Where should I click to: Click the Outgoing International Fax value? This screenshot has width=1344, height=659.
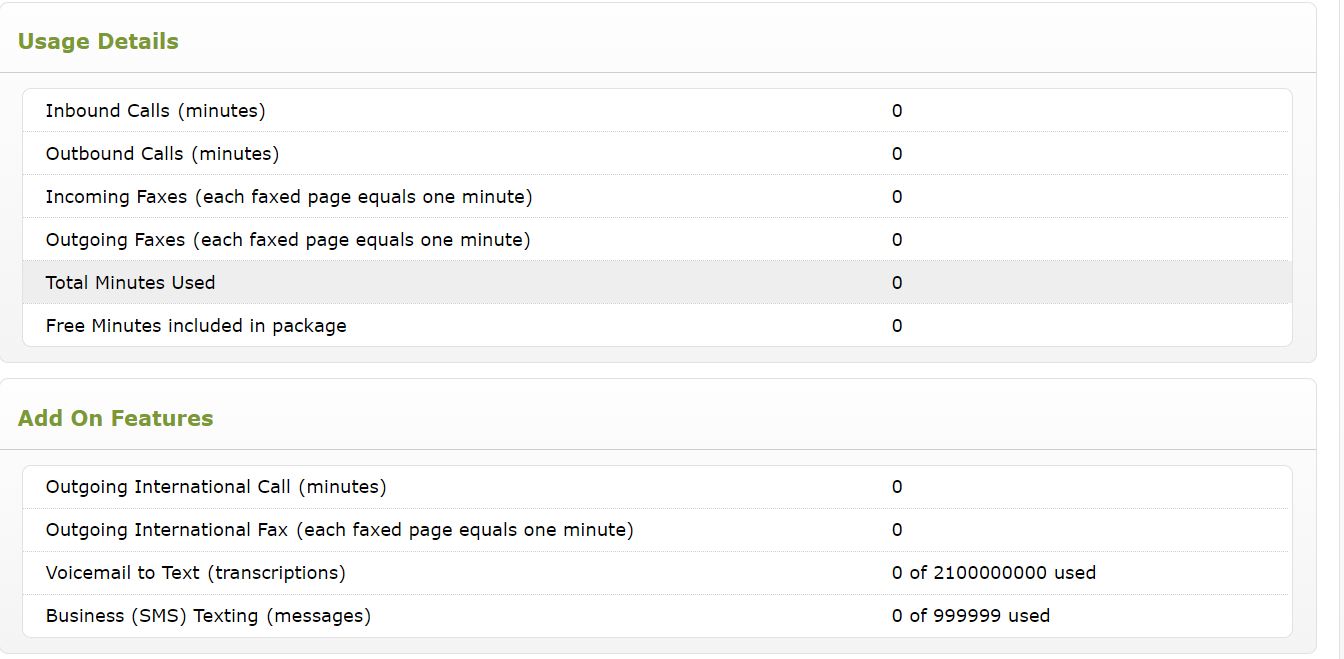coord(897,530)
